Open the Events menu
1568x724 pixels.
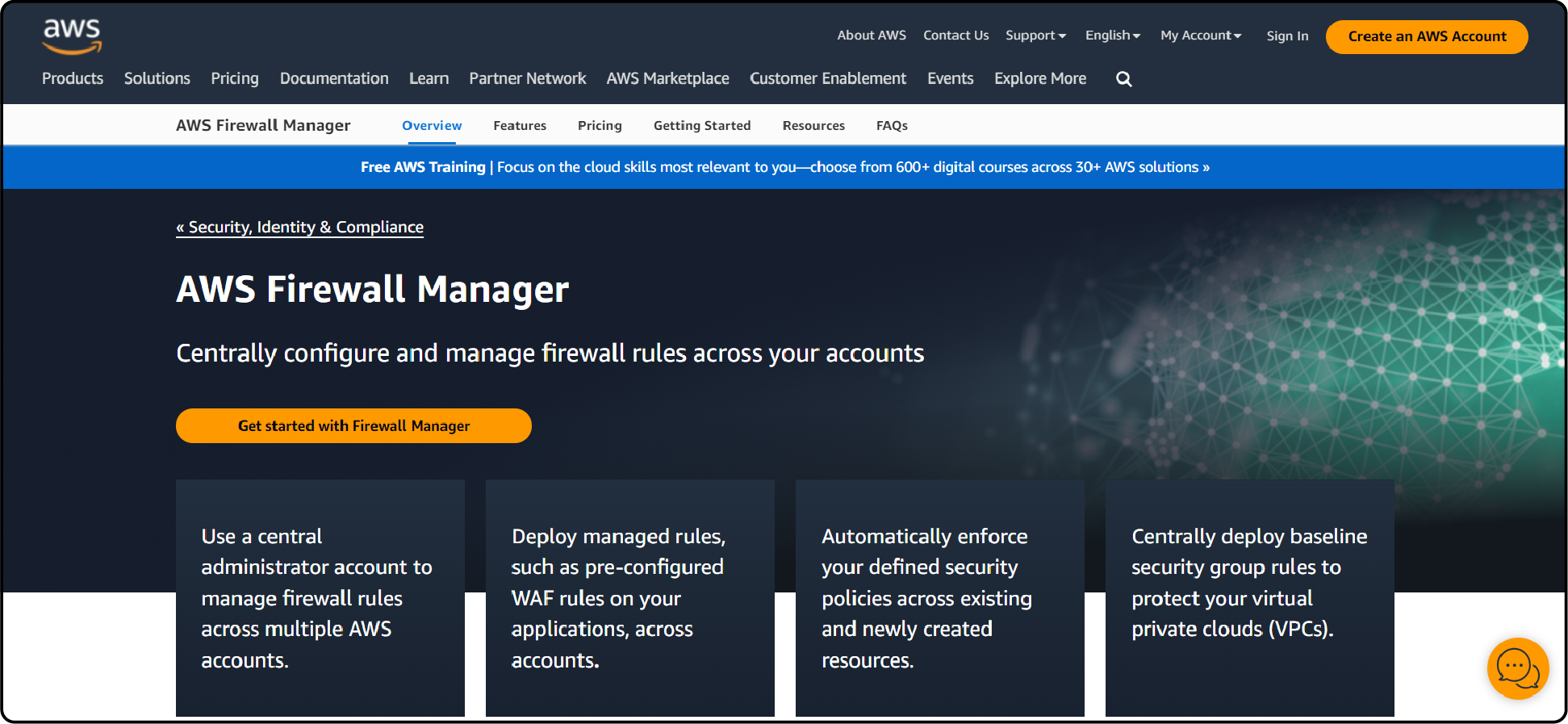tap(951, 78)
